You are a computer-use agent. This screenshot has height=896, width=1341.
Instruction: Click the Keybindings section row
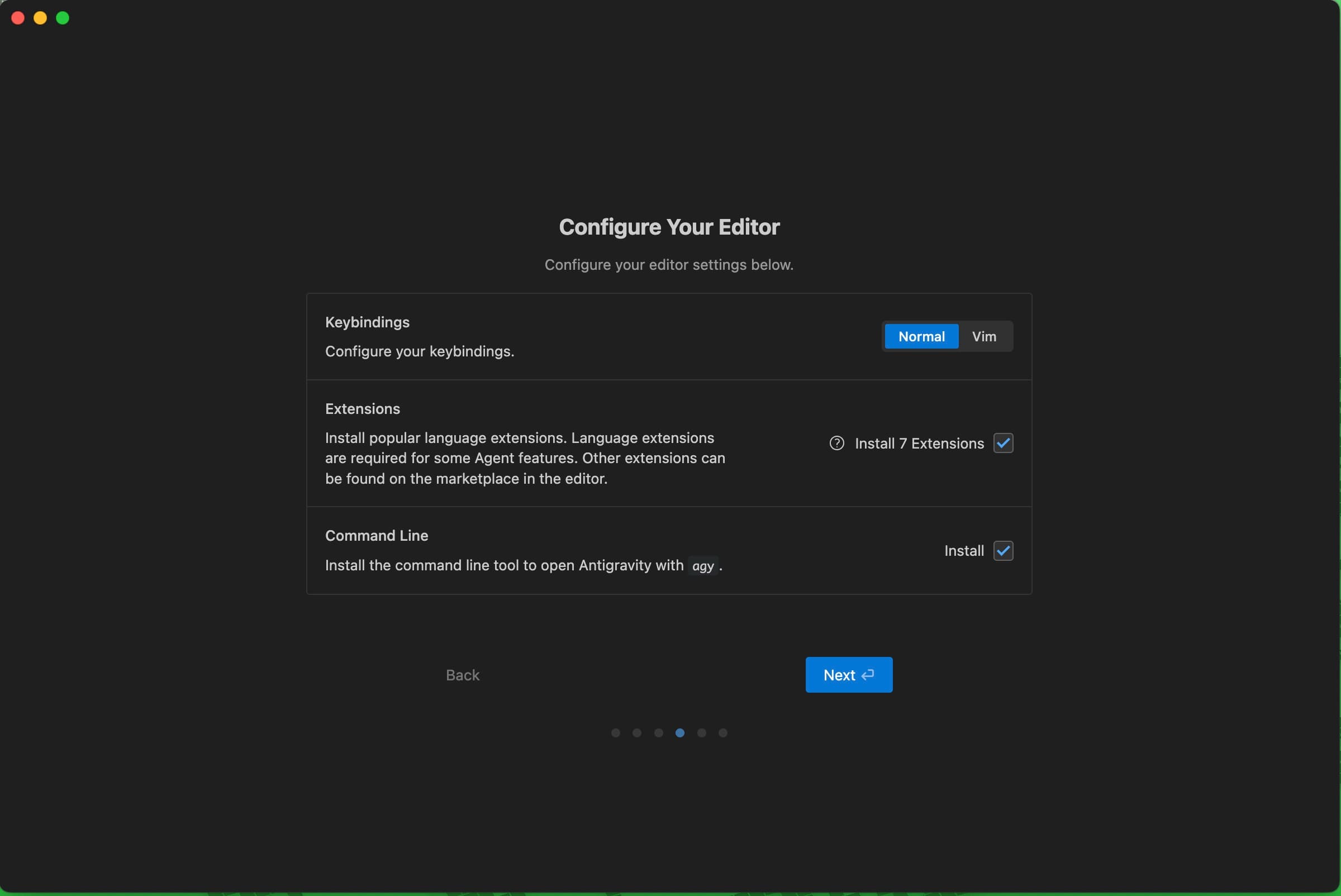(x=368, y=322)
